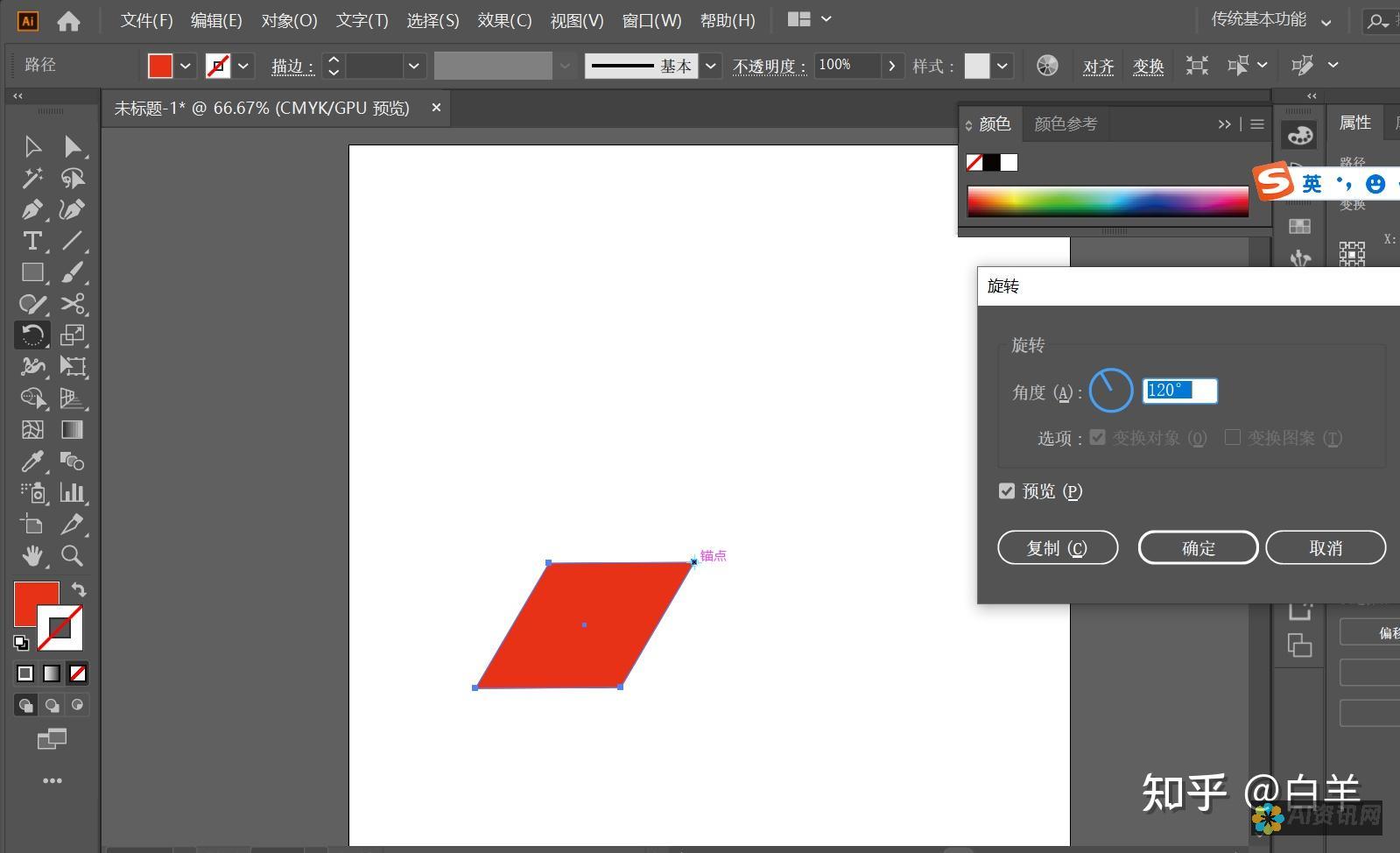Open the Effect menu
Image resolution: width=1400 pixels, height=853 pixels.
click(x=504, y=20)
